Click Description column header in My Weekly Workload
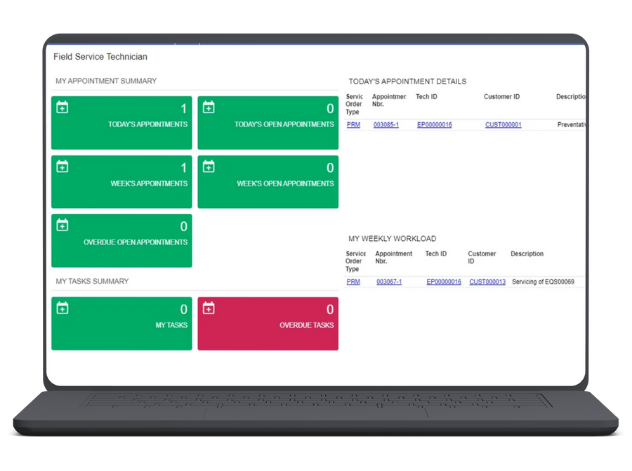The height and width of the screenshot is (471, 632). tap(527, 254)
